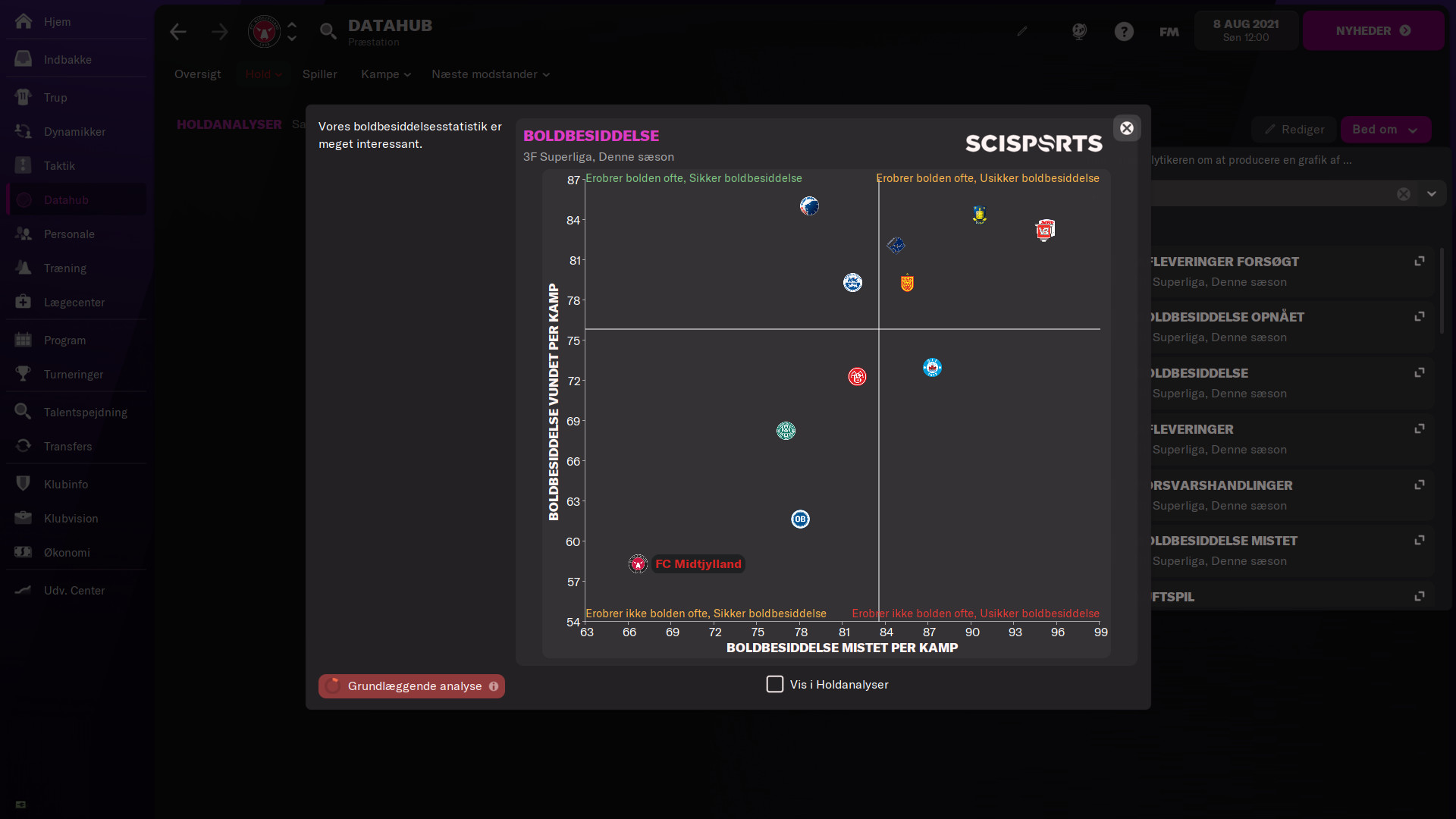Click the OB club badge on the chart
The image size is (1456, 819).
(800, 519)
